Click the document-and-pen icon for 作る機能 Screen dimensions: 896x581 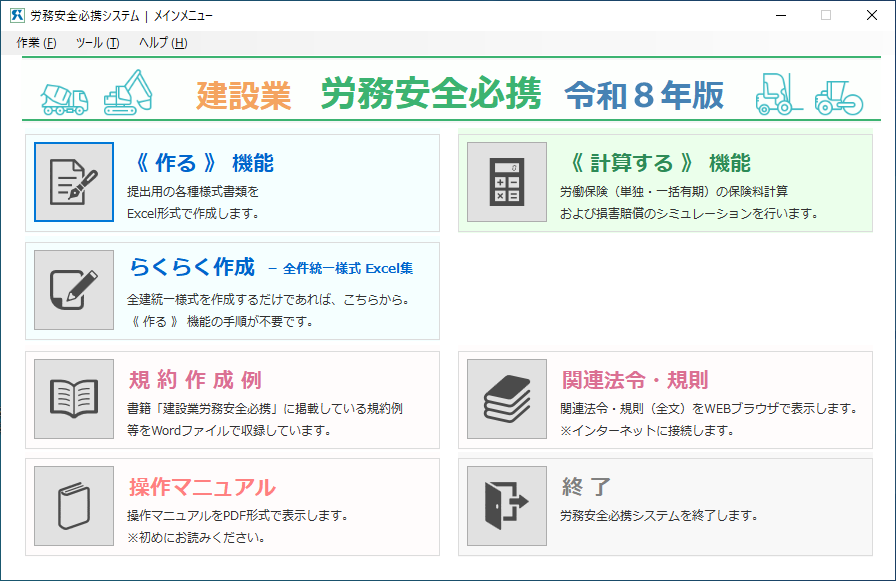tap(74, 182)
